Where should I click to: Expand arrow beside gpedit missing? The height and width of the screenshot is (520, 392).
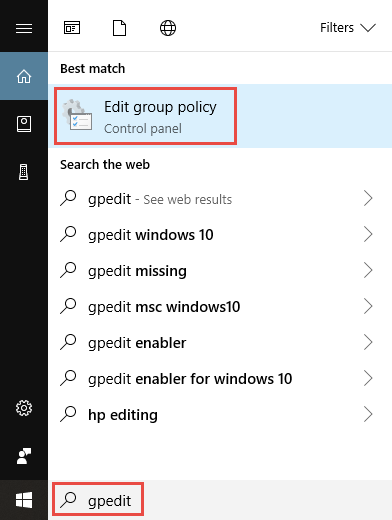click(x=368, y=270)
